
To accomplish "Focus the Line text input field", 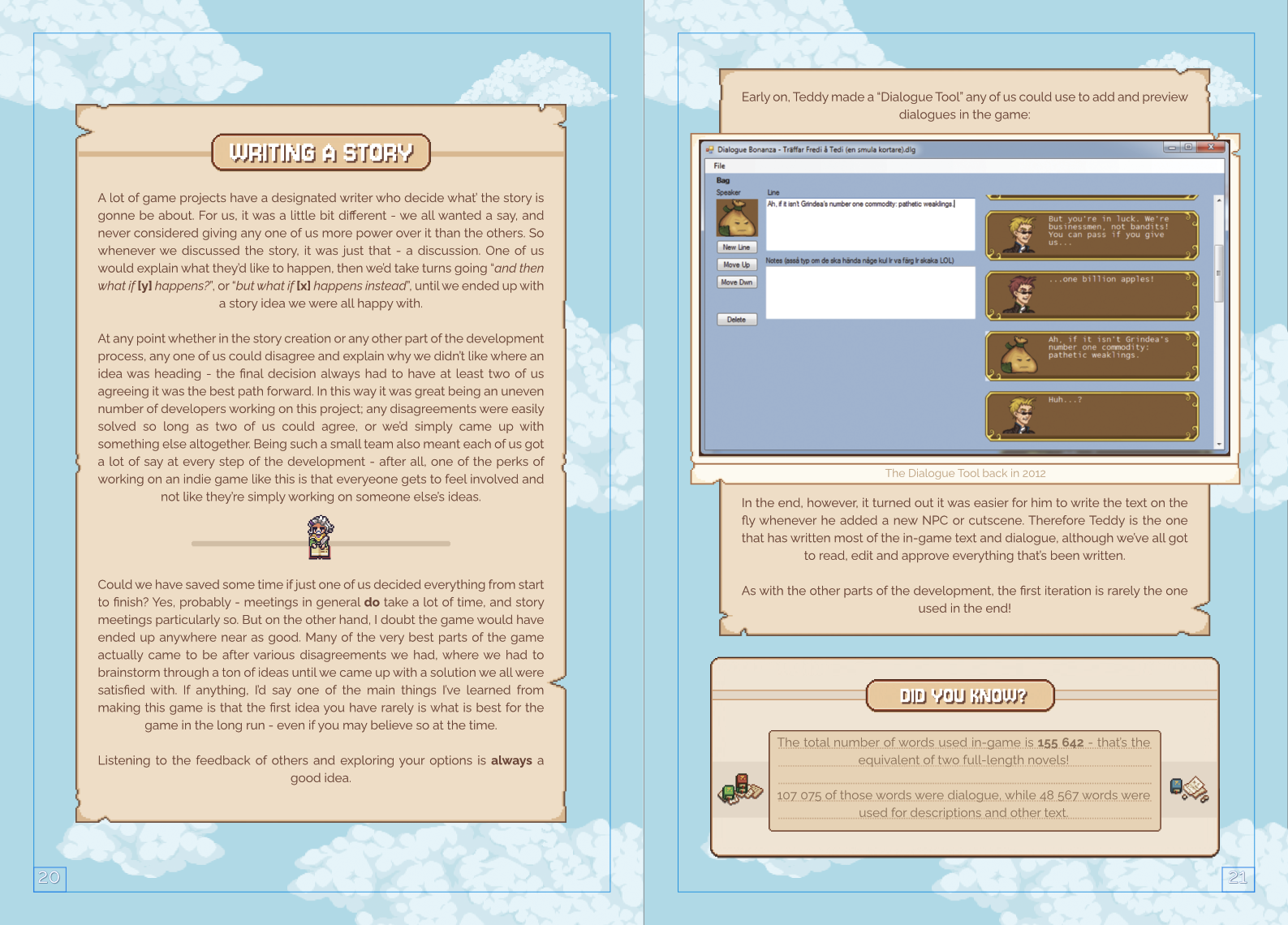I will click(x=870, y=225).
